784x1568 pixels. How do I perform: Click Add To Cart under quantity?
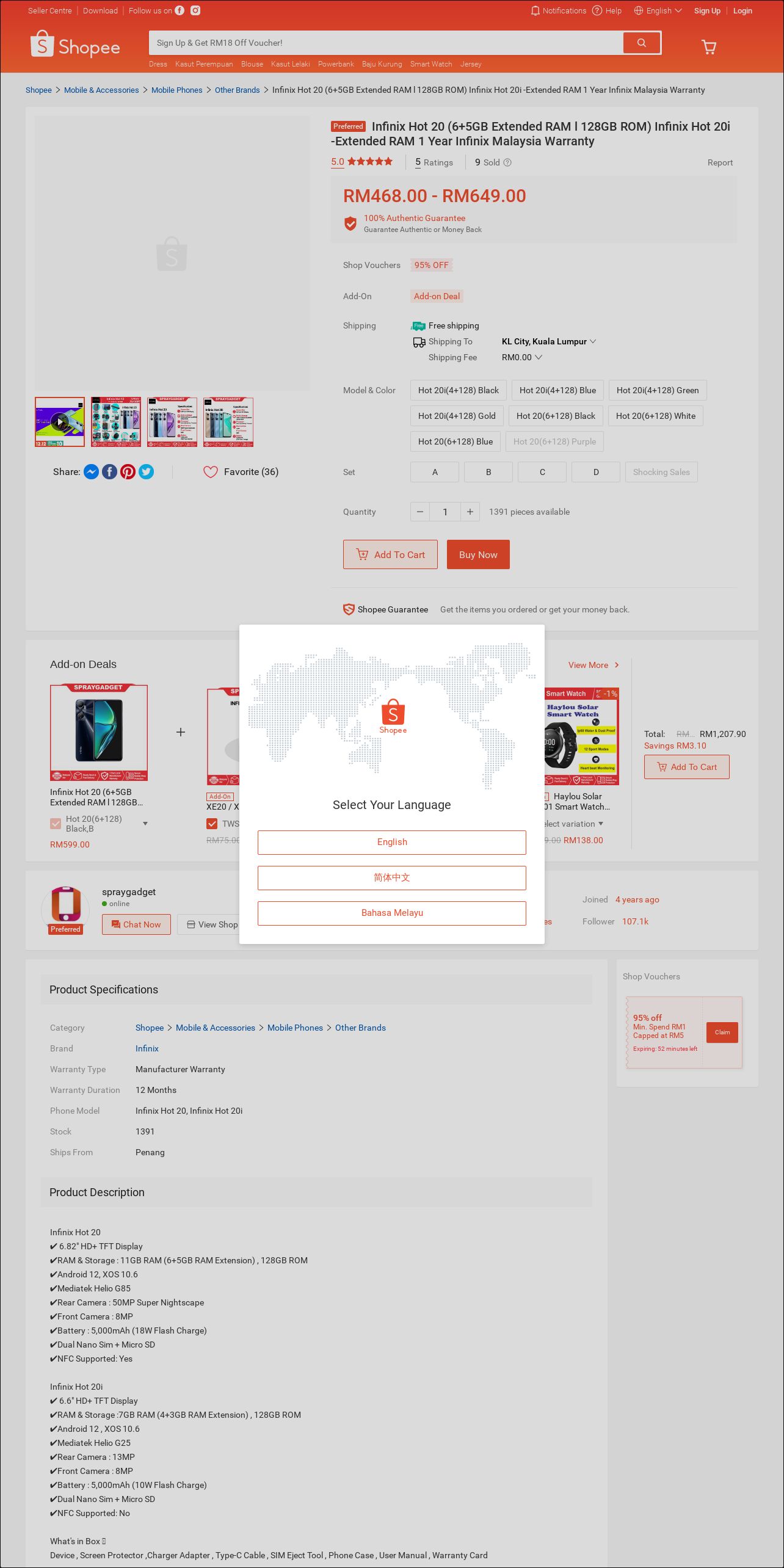click(x=390, y=554)
